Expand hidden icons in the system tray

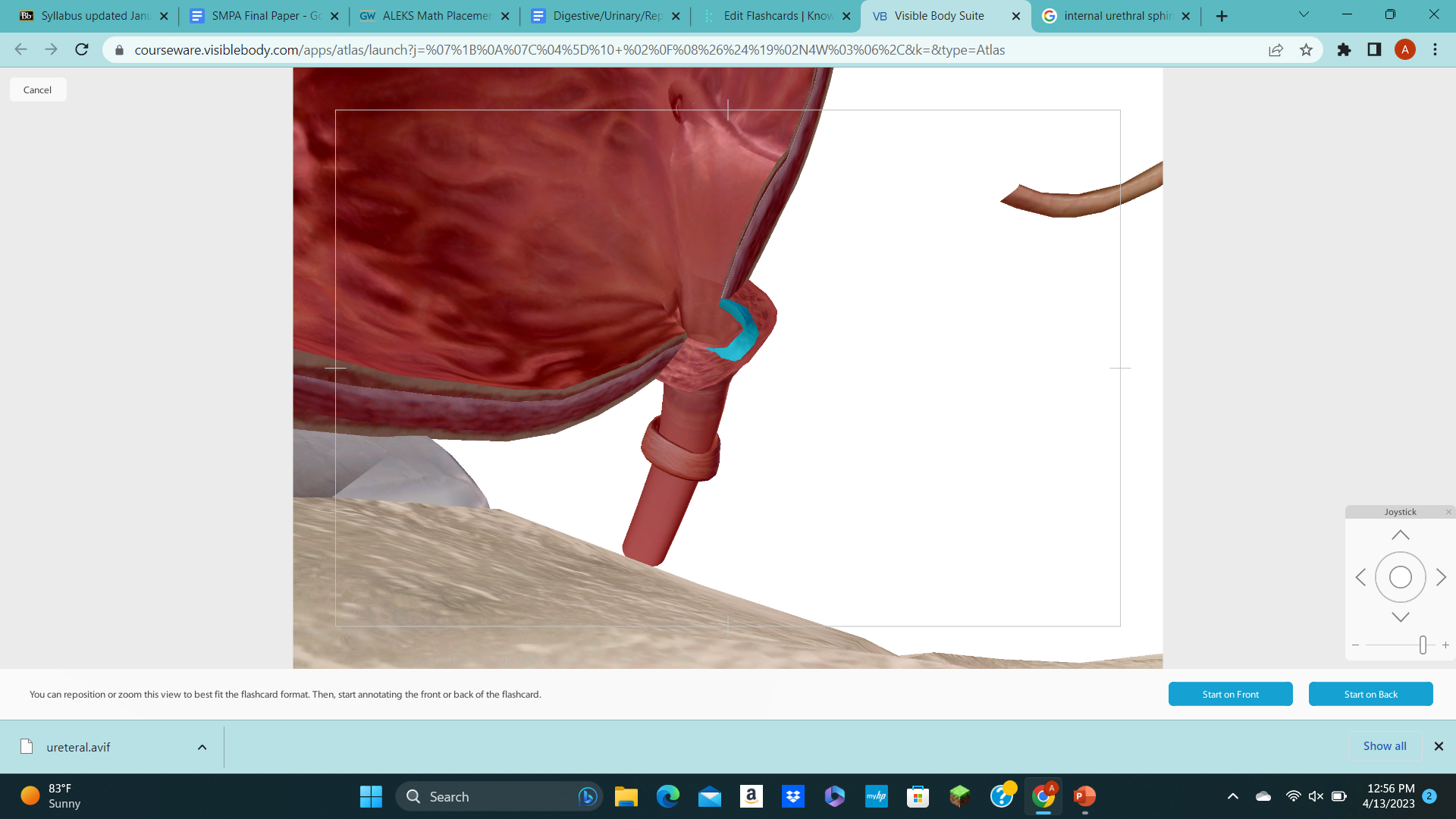(1232, 796)
